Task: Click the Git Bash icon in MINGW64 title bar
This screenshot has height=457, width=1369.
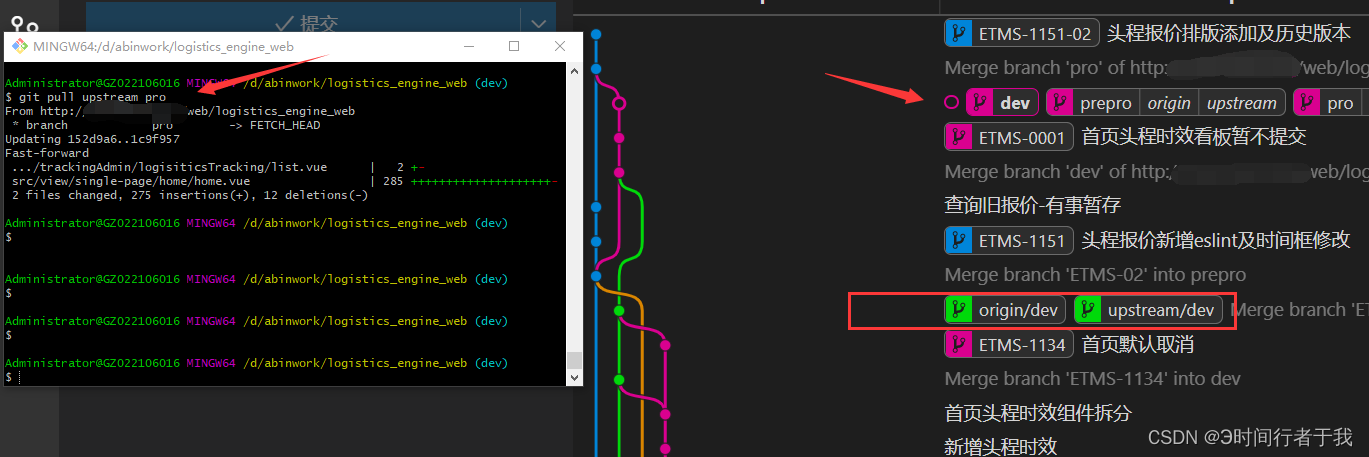Action: [x=20, y=46]
